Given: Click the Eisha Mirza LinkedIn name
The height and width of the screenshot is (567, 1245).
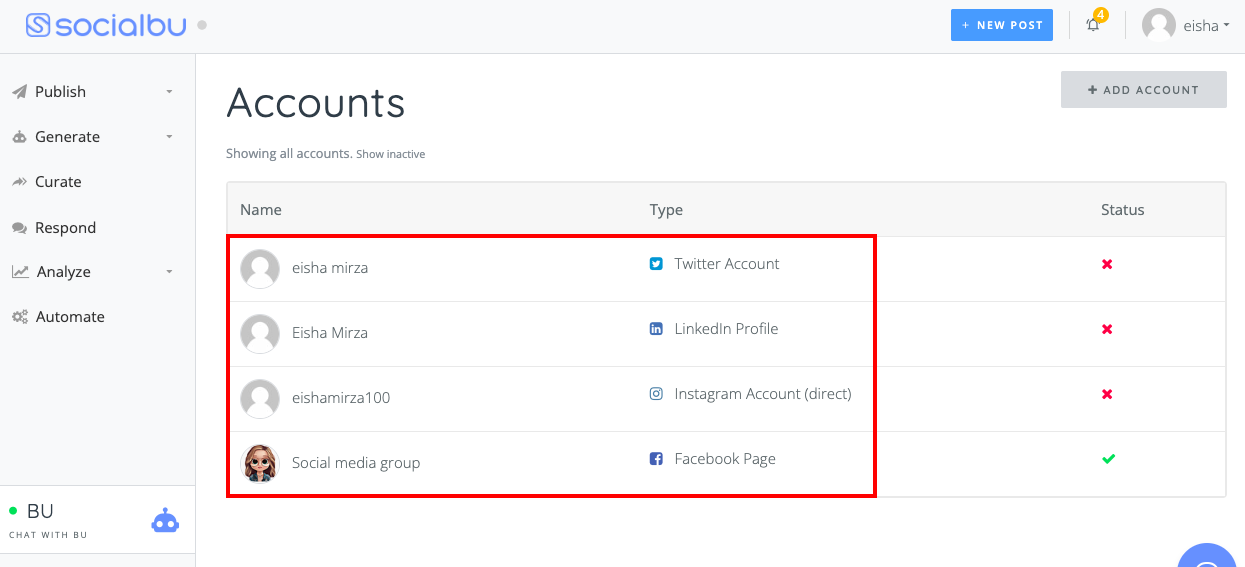Looking at the screenshot, I should [330, 333].
